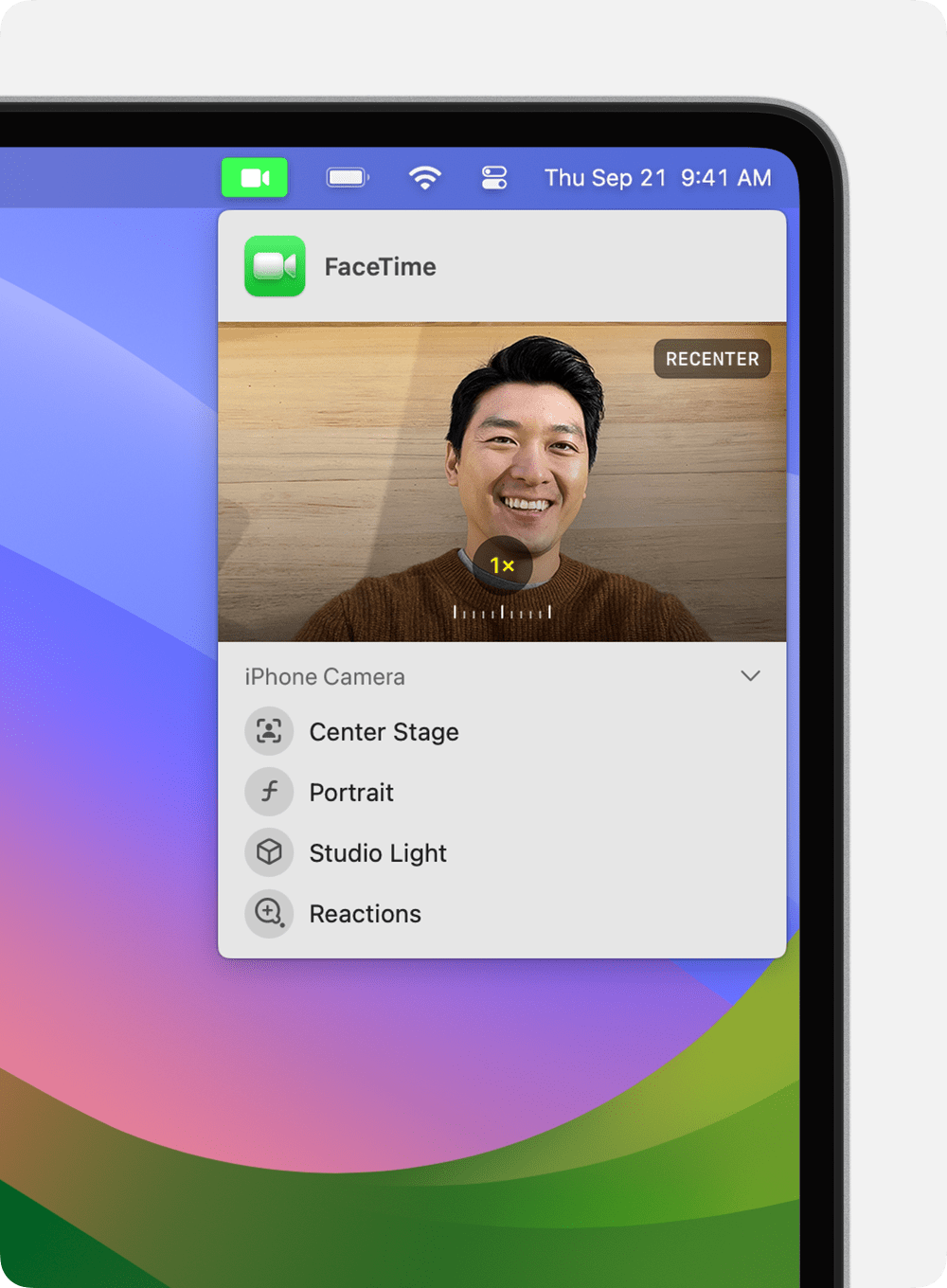947x1288 pixels.
Task: Click the Reactions icon
Action: point(269,913)
